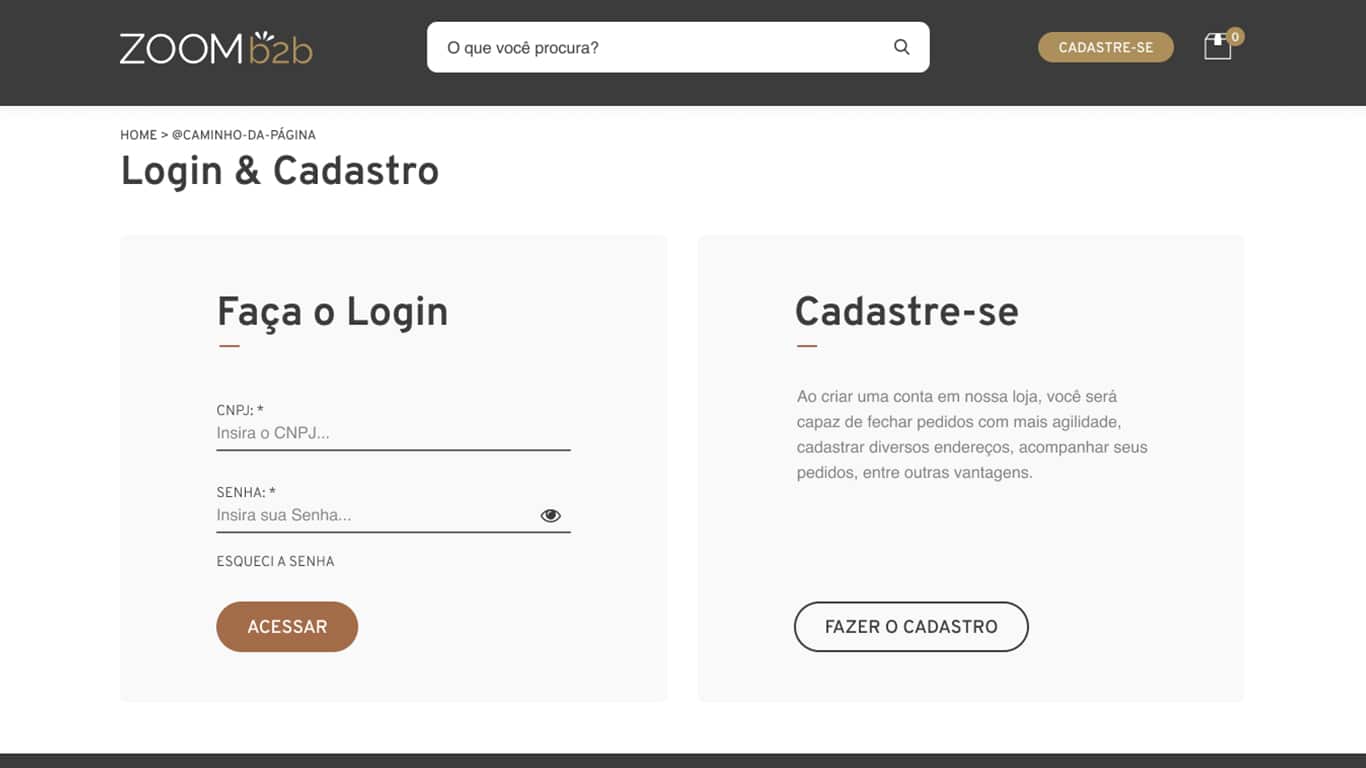Click the 'Login & Cadastro' page title

279,171
